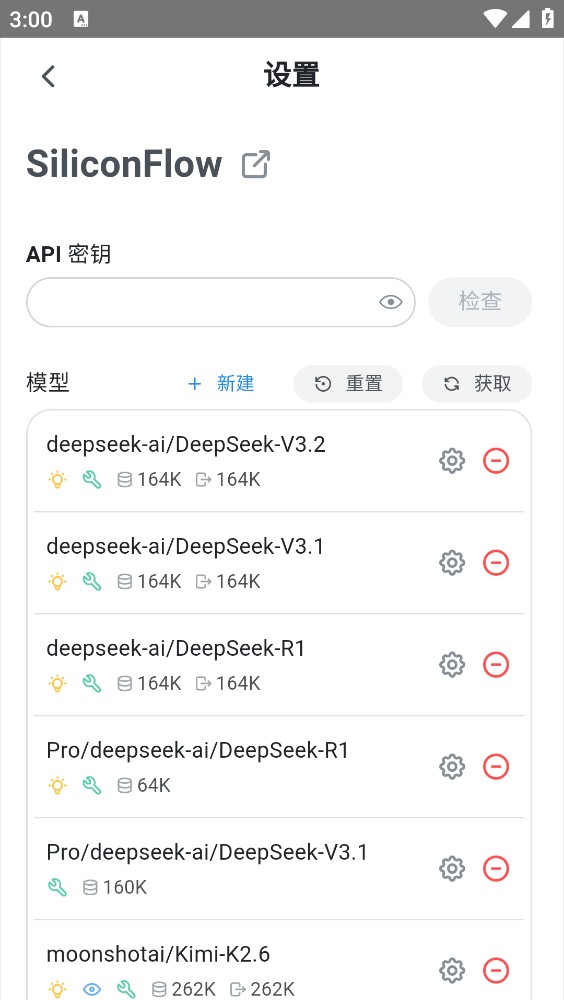This screenshot has width=564, height=1000.
Task: Click the 检查 button
Action: [480, 302]
